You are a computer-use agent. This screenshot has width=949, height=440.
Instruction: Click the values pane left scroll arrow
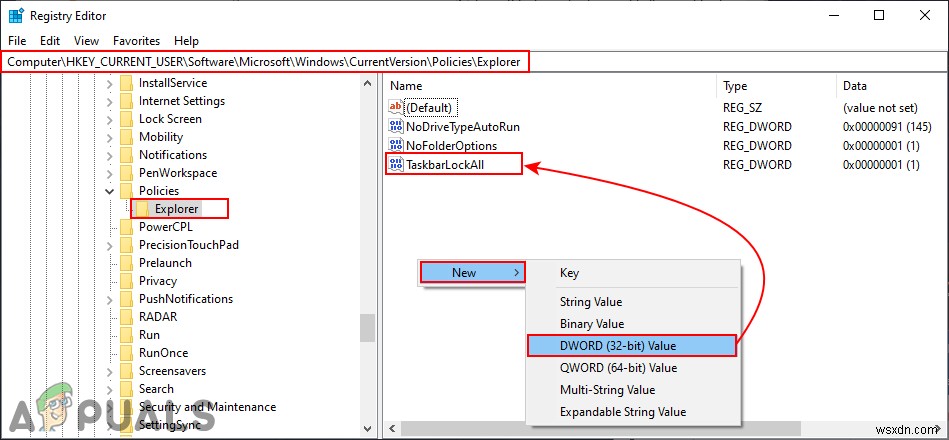393,429
